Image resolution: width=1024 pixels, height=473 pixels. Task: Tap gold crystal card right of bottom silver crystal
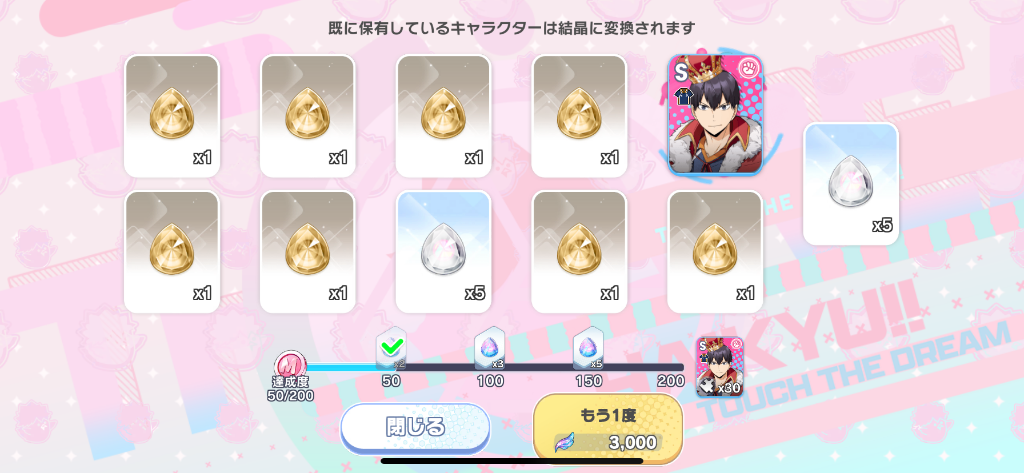[x=579, y=252]
